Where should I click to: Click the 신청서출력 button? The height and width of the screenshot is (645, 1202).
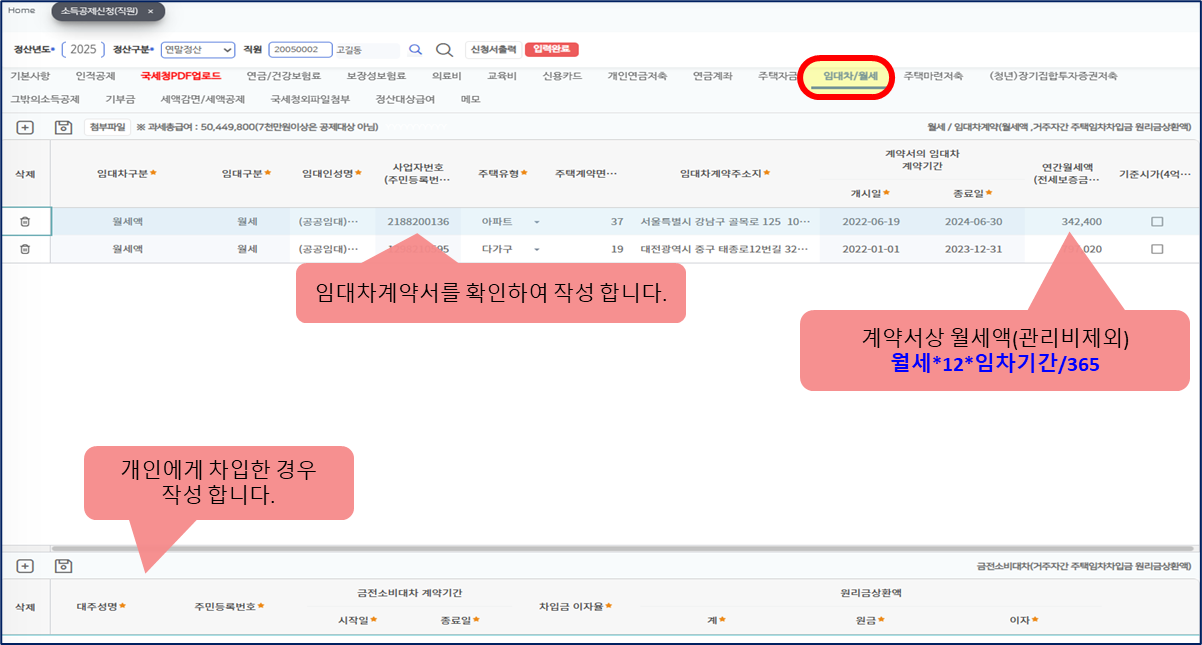click(x=493, y=49)
